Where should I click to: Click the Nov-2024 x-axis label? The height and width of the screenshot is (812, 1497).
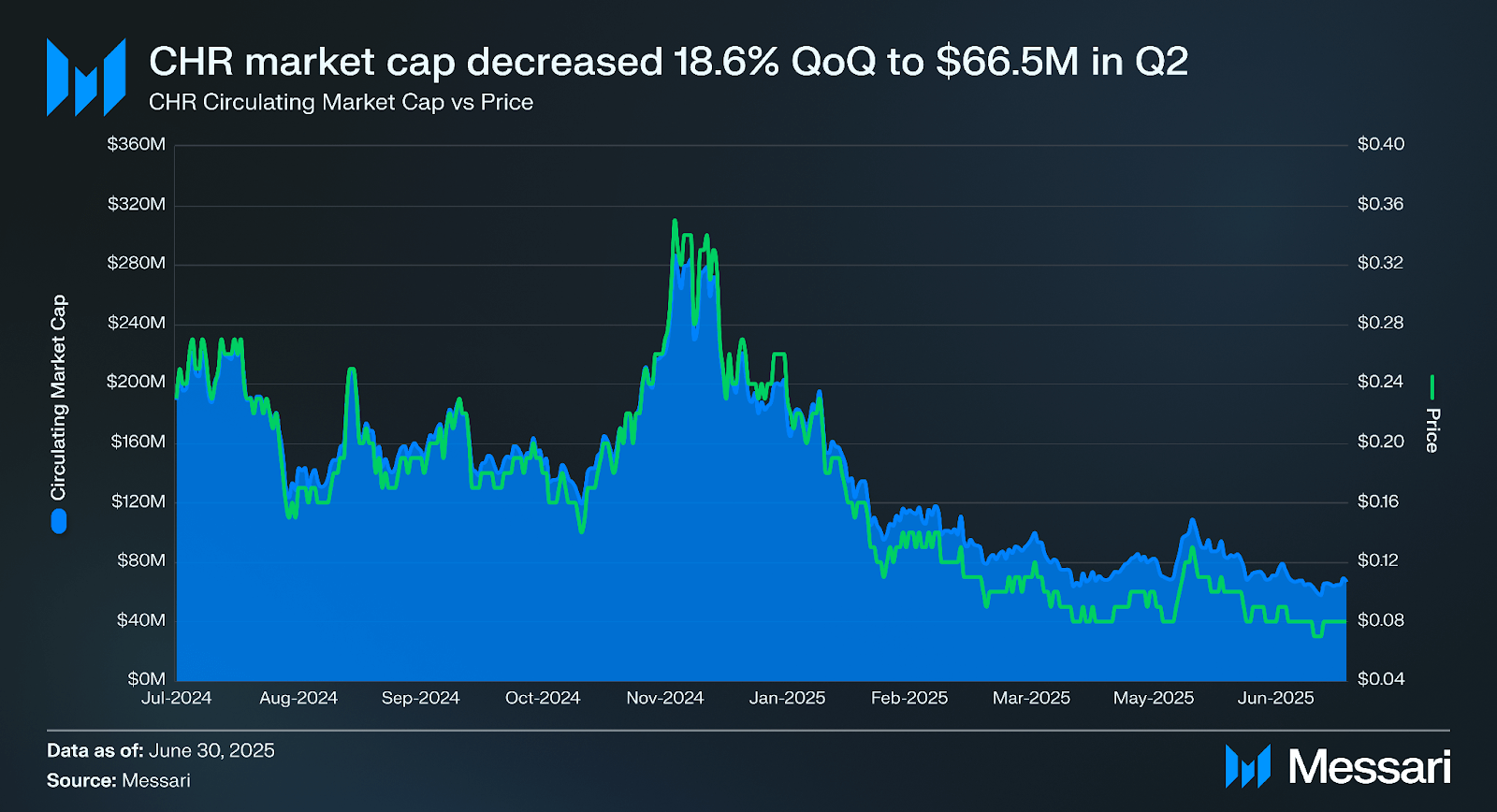coord(664,698)
